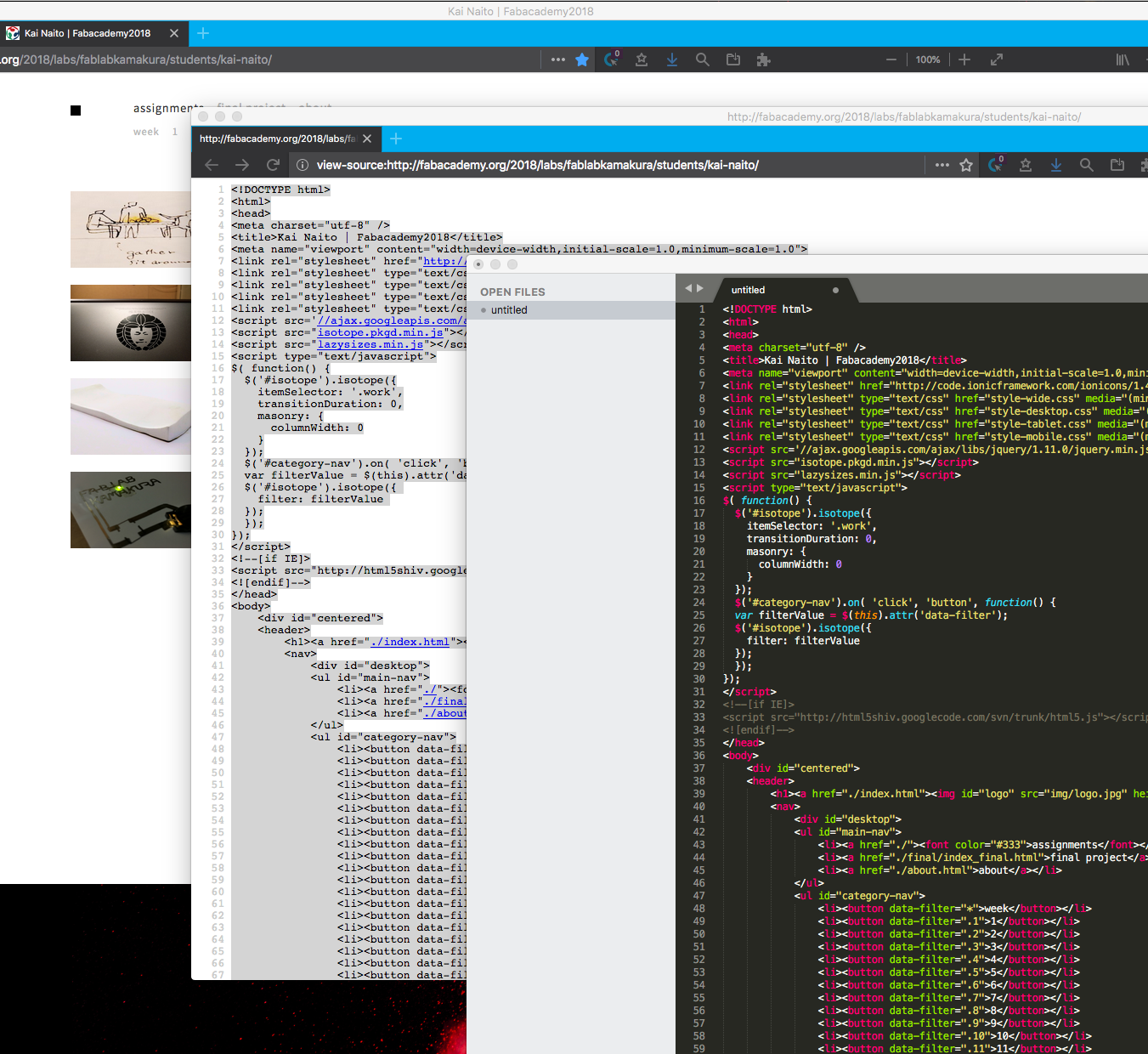
Task: Close the view-source tab
Action: 367,139
